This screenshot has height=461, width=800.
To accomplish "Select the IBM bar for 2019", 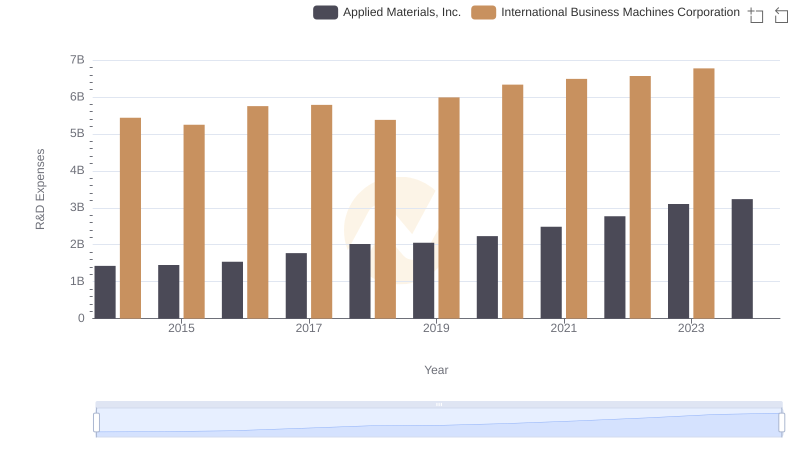I will tap(448, 208).
